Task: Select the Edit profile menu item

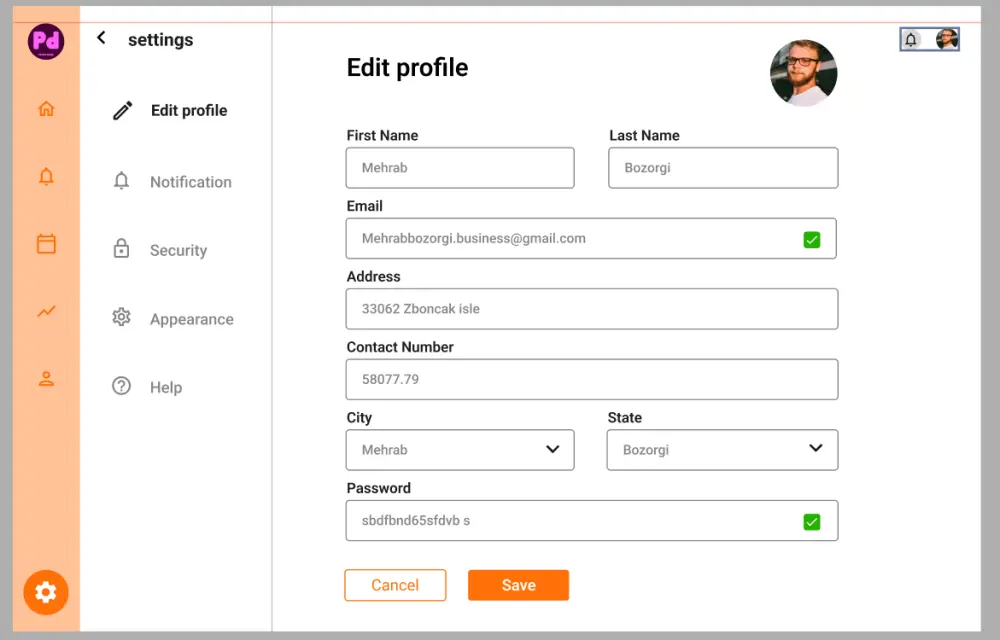Action: (x=172, y=110)
